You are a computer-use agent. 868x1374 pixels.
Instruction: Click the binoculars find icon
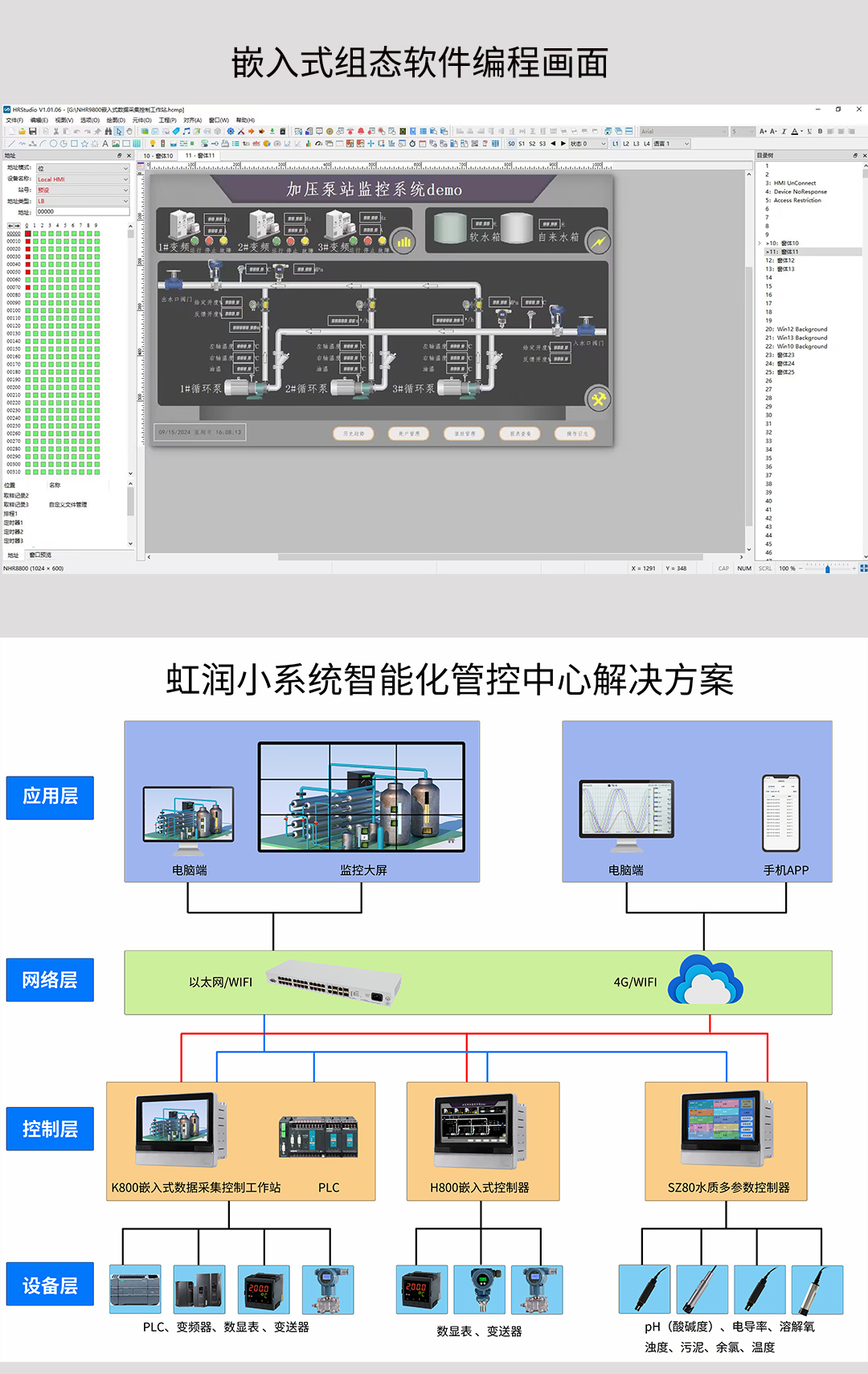tap(108, 131)
